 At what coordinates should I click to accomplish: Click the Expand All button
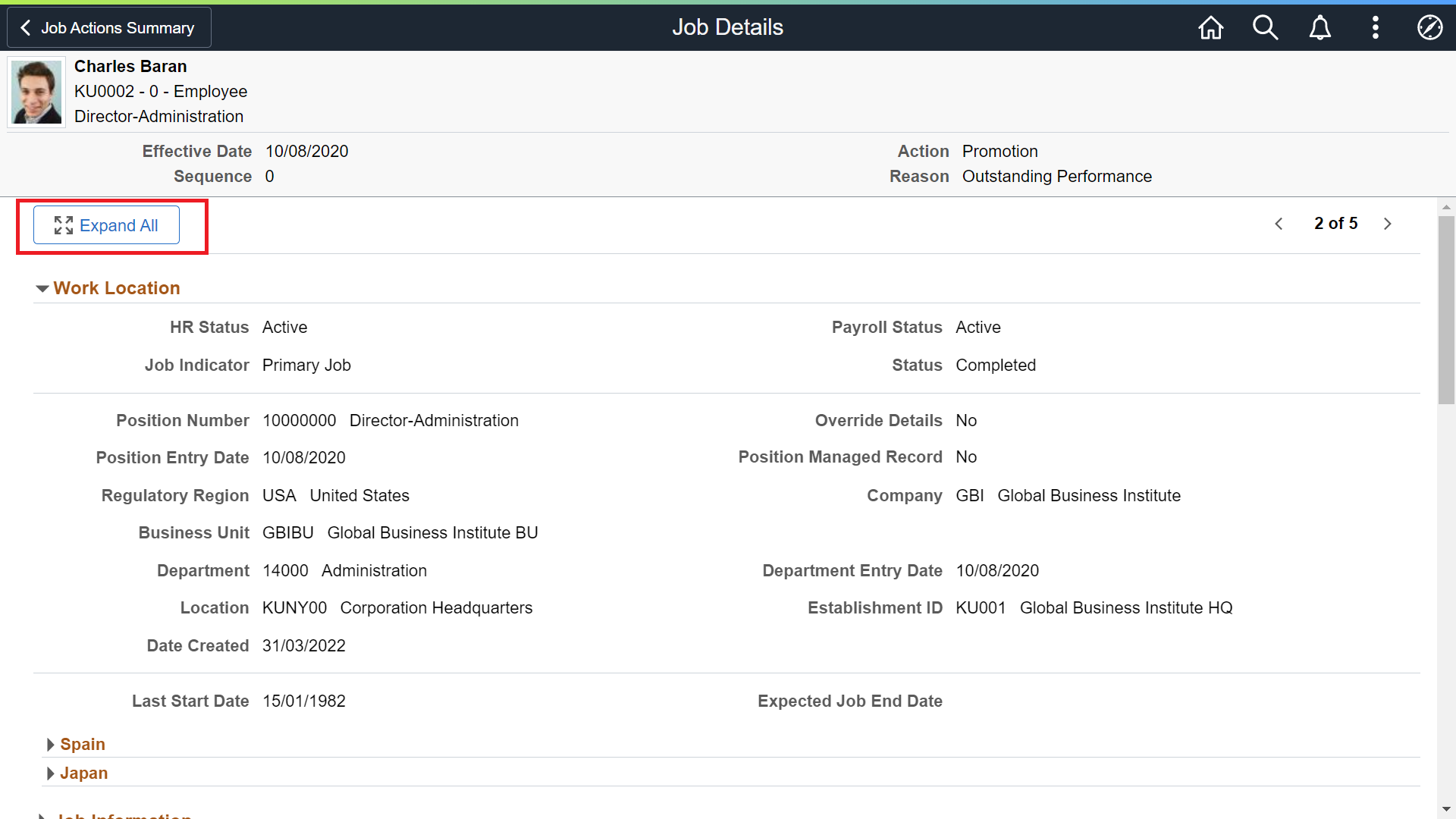click(106, 225)
